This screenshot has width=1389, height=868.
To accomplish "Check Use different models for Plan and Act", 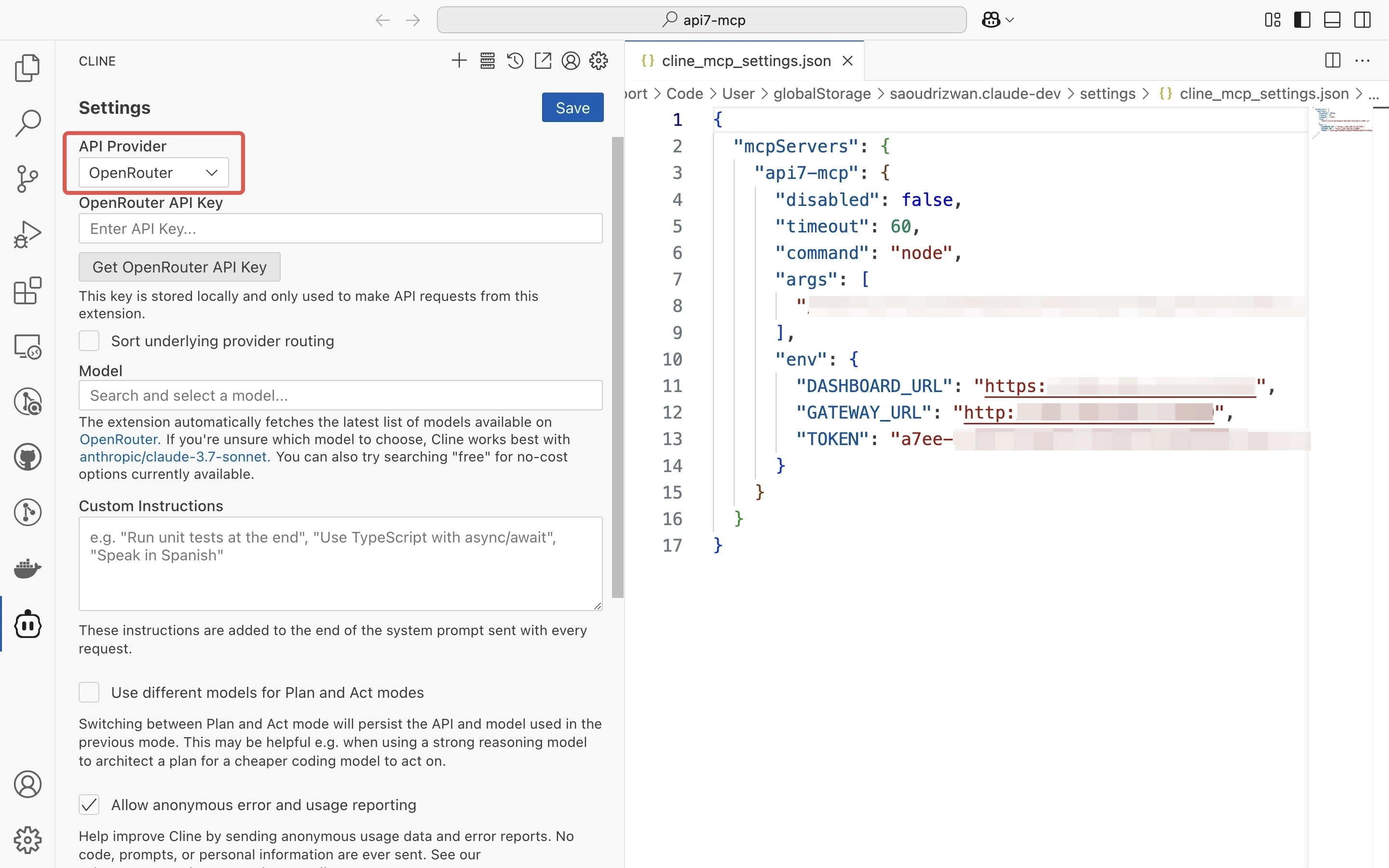I will [x=89, y=692].
